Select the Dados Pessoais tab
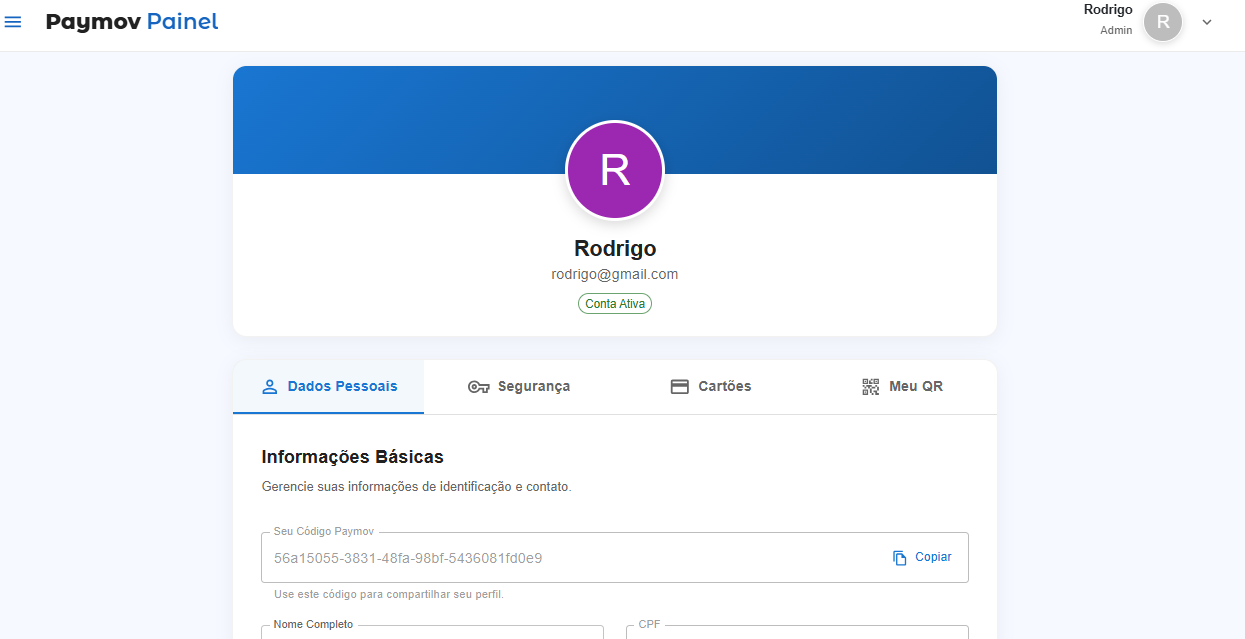1245x639 pixels. [x=328, y=387]
